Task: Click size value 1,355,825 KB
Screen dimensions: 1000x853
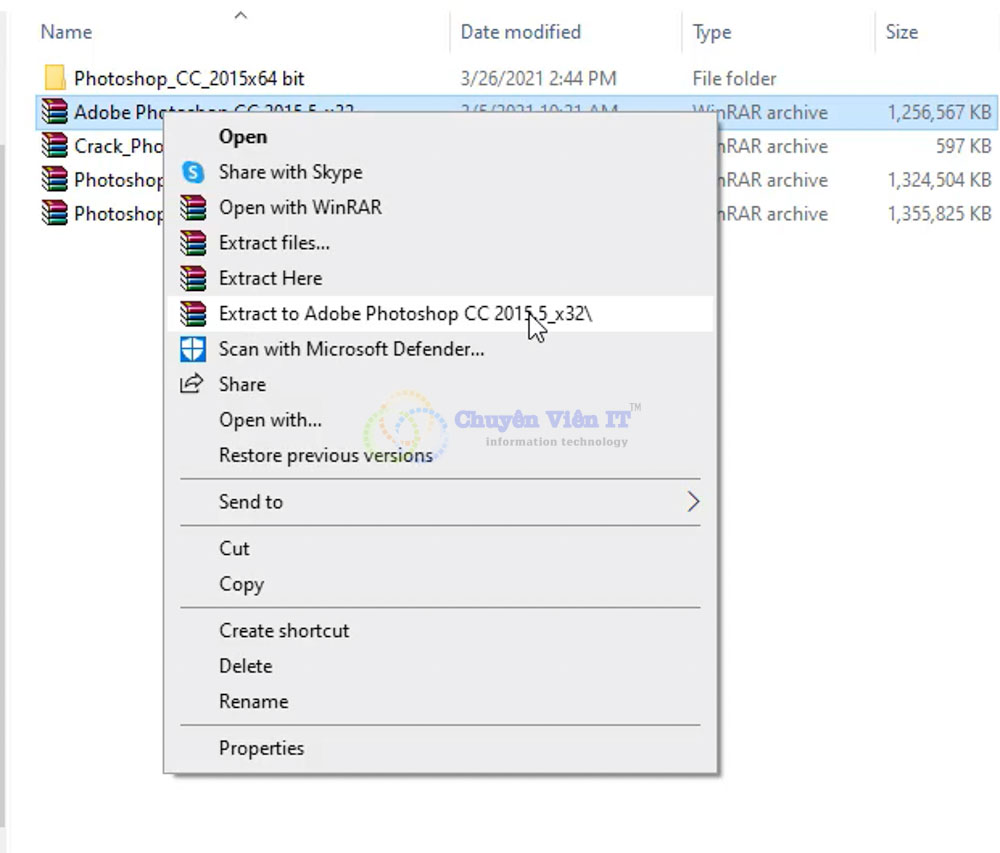Action: click(x=939, y=214)
